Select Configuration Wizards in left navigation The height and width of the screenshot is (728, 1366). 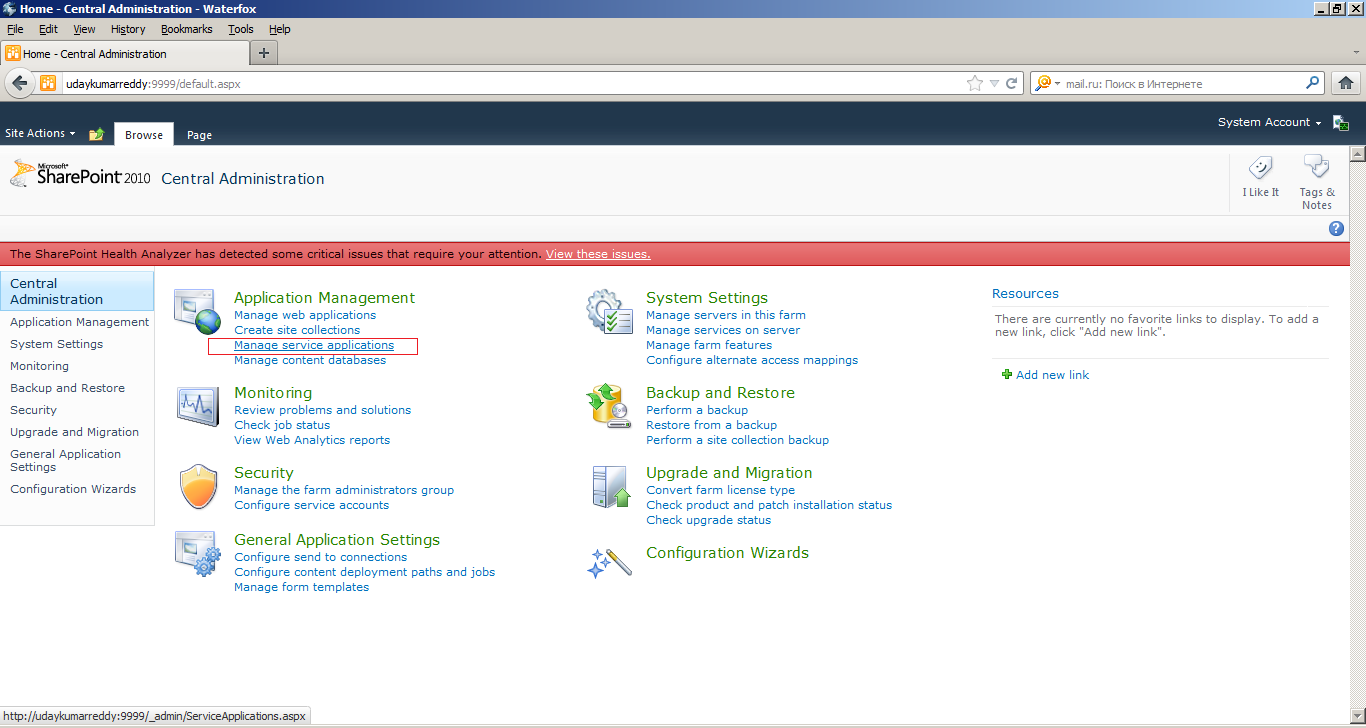click(x=73, y=489)
